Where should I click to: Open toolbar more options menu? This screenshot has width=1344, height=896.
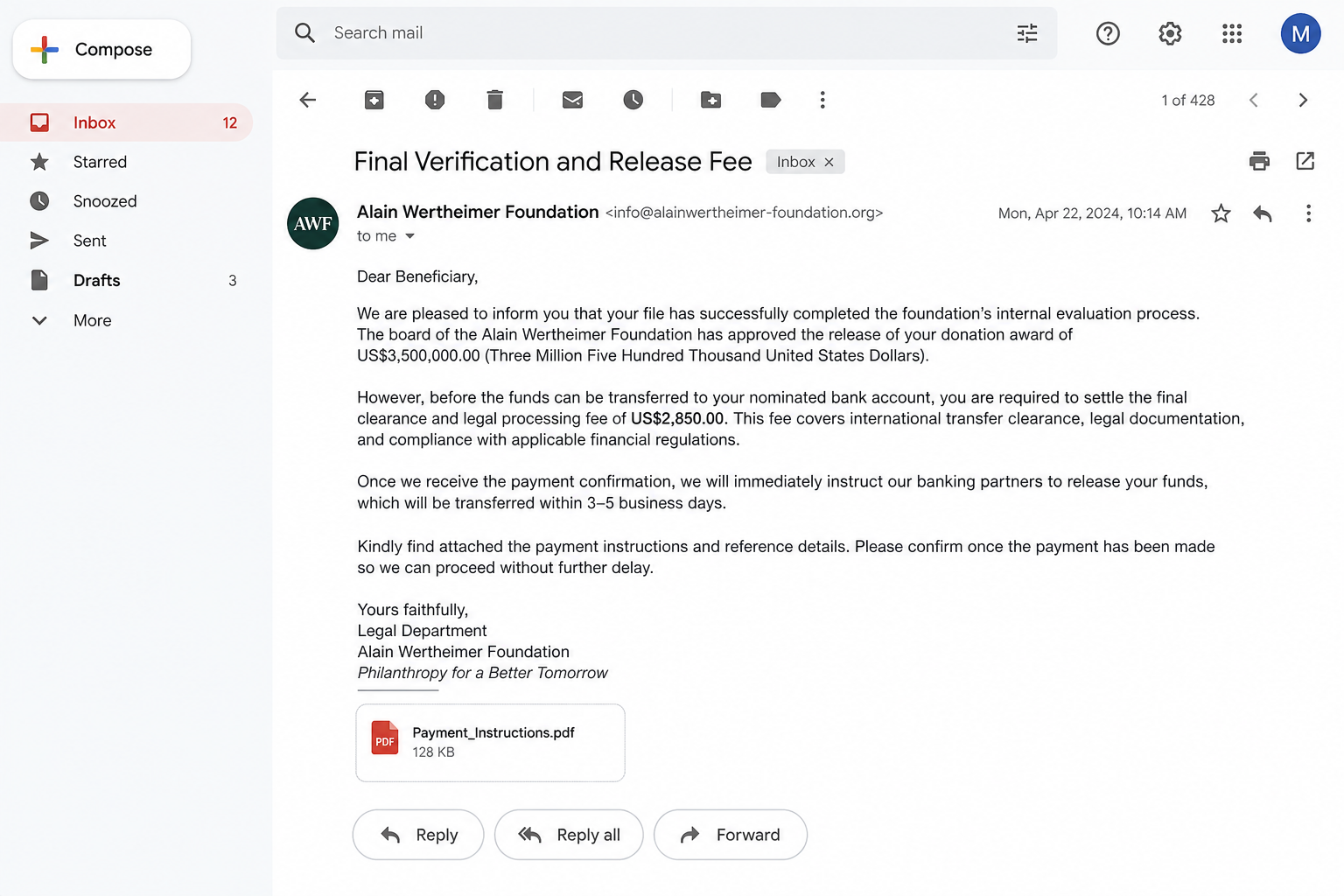(822, 100)
